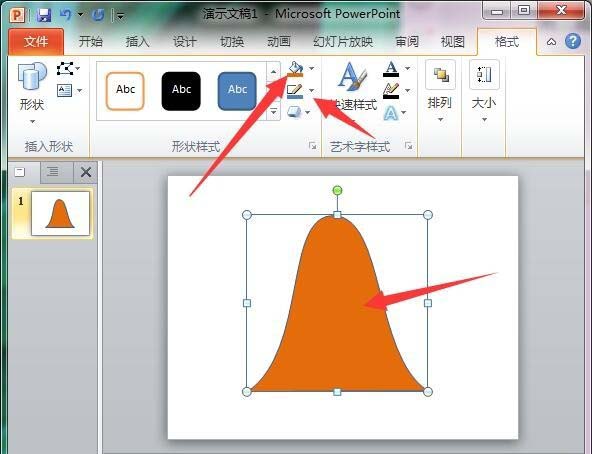Open the 大小 (Size) menu

484,92
